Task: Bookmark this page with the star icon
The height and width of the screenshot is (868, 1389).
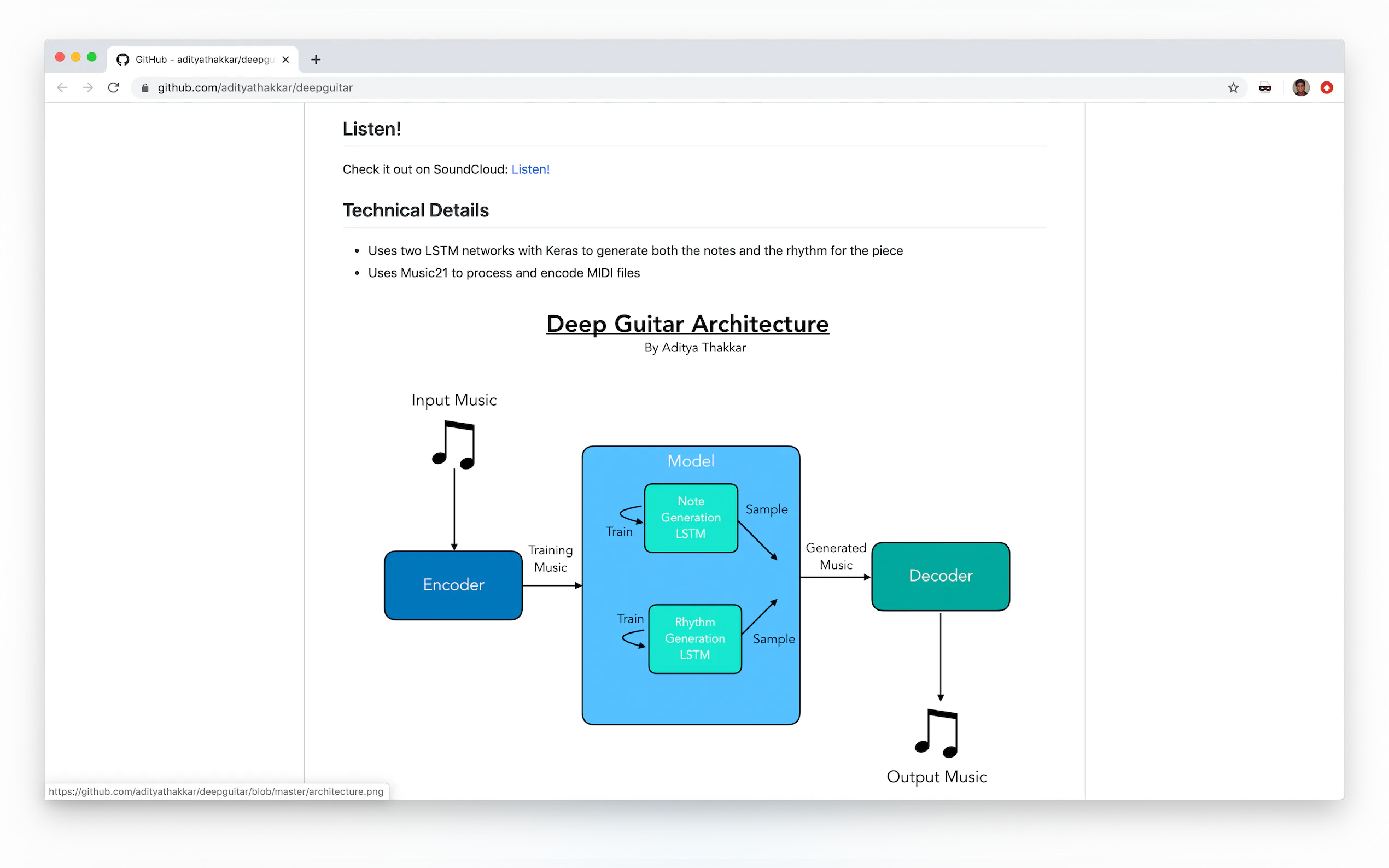Action: point(1233,87)
